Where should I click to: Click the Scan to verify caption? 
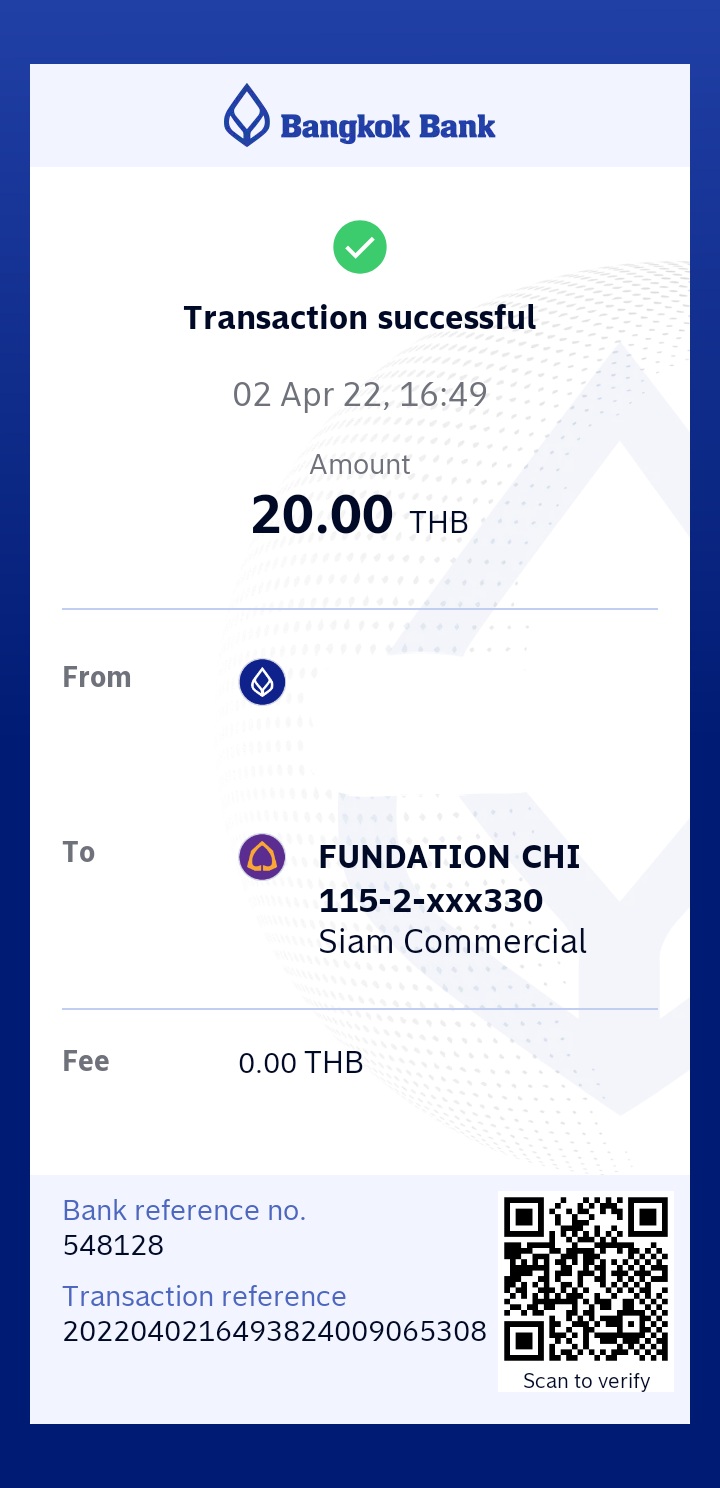click(x=586, y=1381)
